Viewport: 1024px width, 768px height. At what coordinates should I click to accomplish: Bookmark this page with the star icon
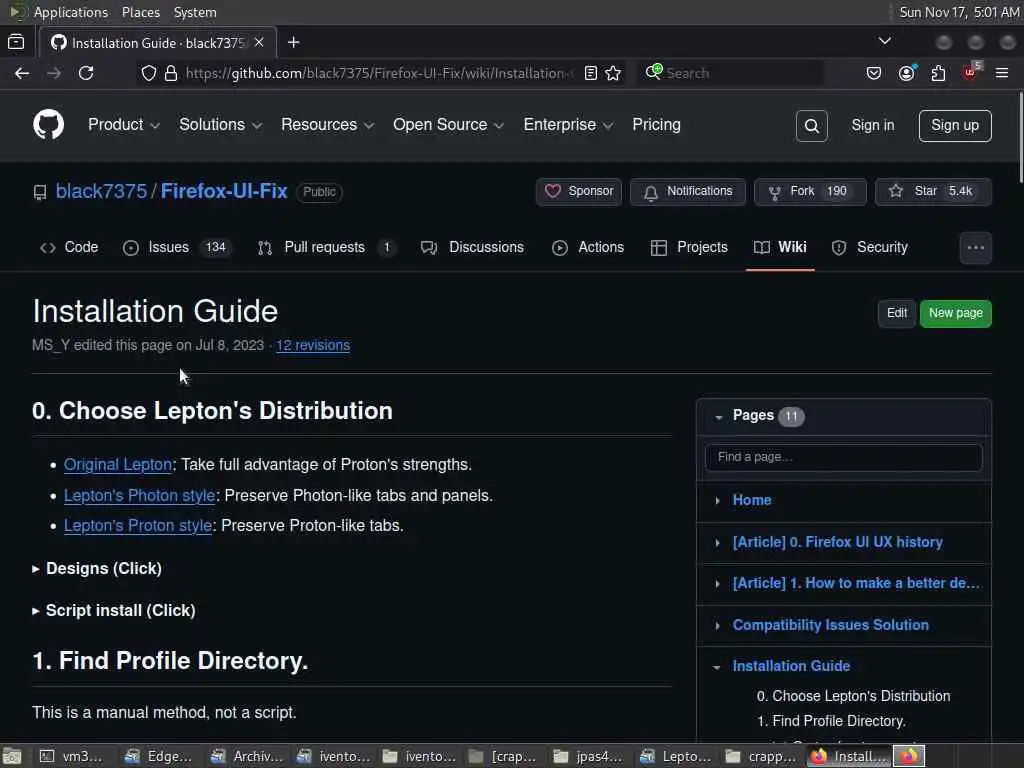[613, 73]
